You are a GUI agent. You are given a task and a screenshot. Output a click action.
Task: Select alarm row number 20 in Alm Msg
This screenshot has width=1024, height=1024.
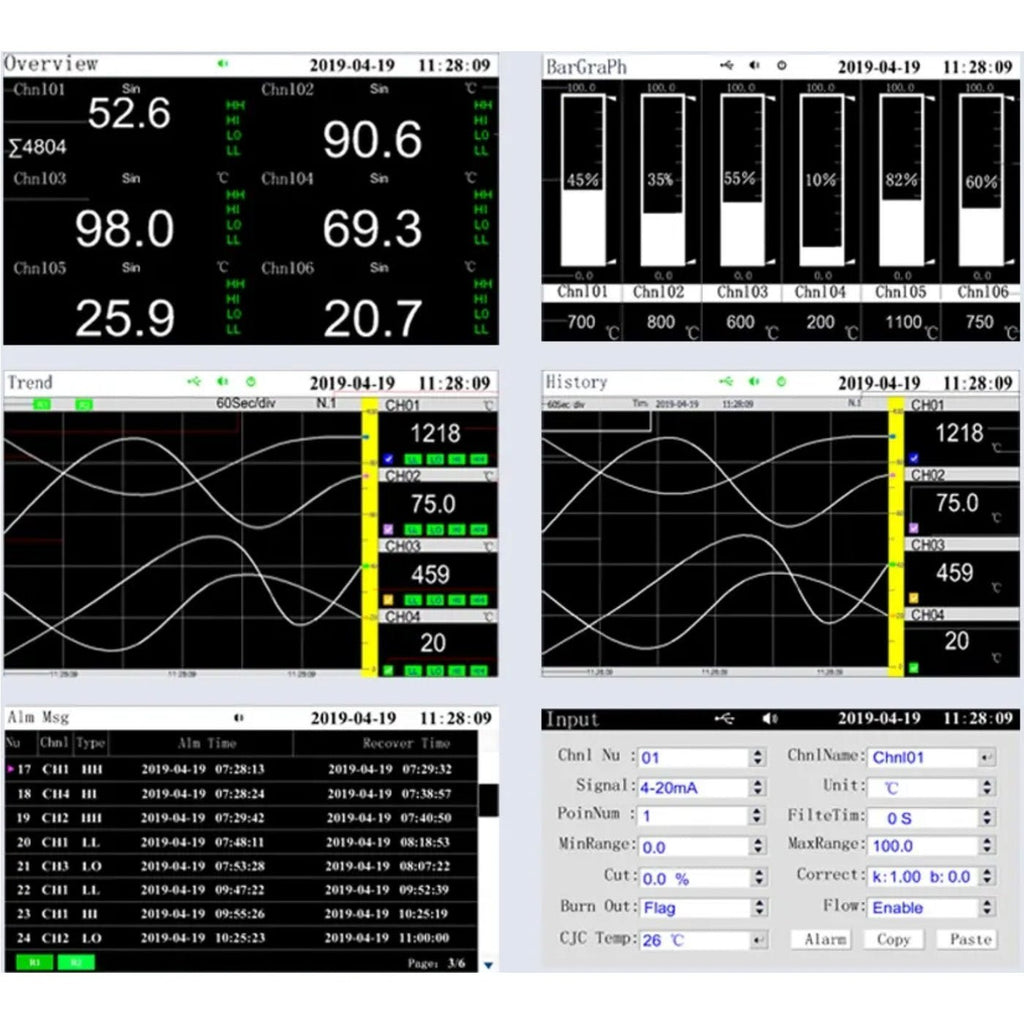coord(241,842)
